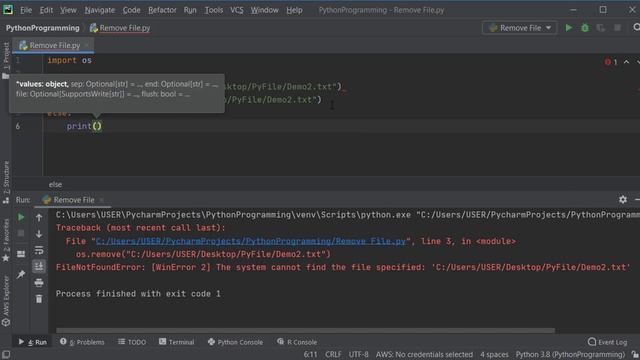Go down the stack trace arrow
640x360 pixels.
click(39, 234)
